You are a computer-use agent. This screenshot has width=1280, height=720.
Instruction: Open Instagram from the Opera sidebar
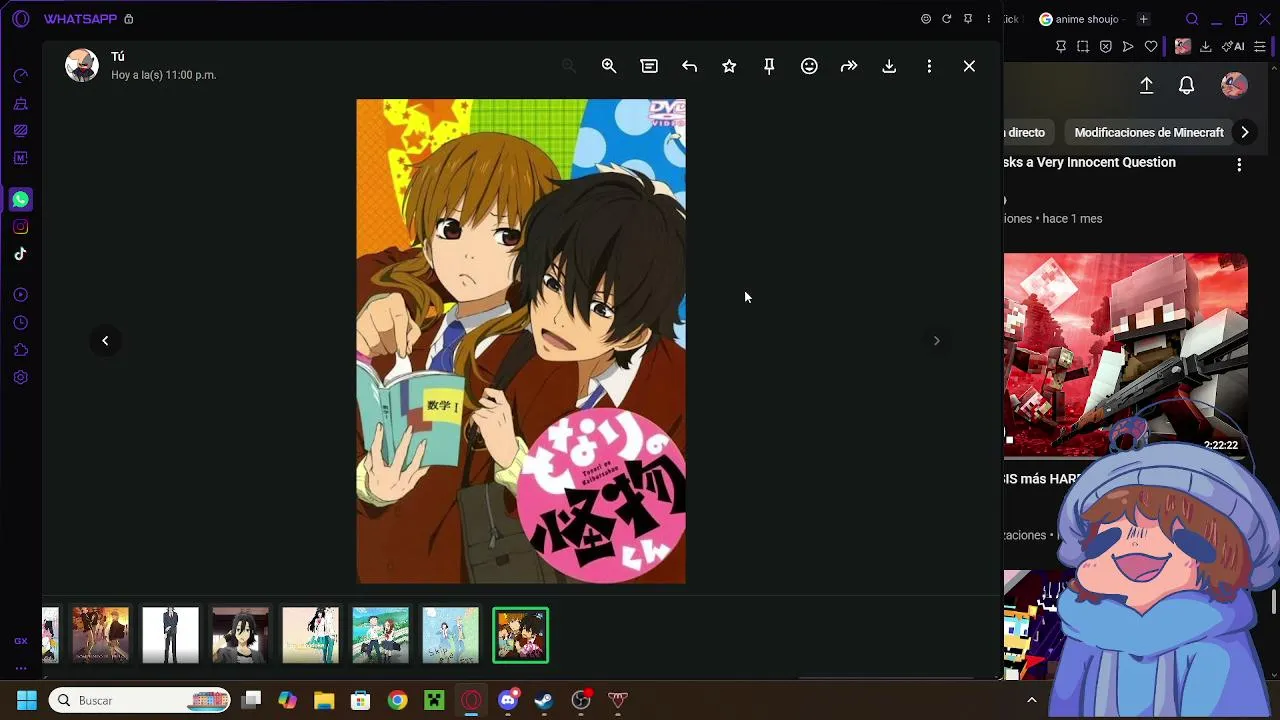21,227
